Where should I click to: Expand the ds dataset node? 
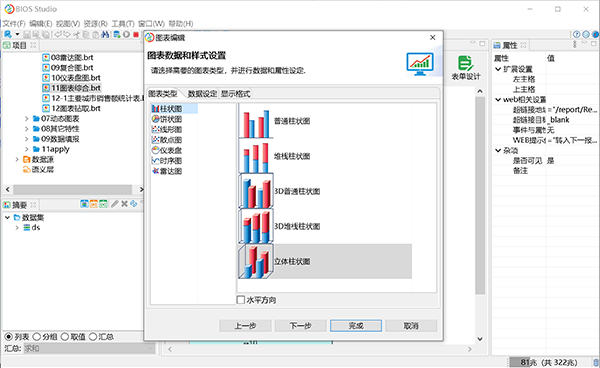click(17, 228)
